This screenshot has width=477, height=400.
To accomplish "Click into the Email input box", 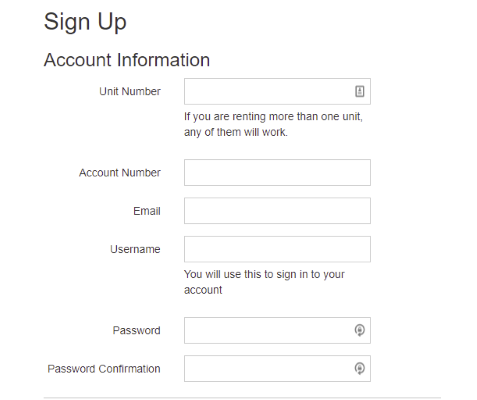I will pos(277,211).
